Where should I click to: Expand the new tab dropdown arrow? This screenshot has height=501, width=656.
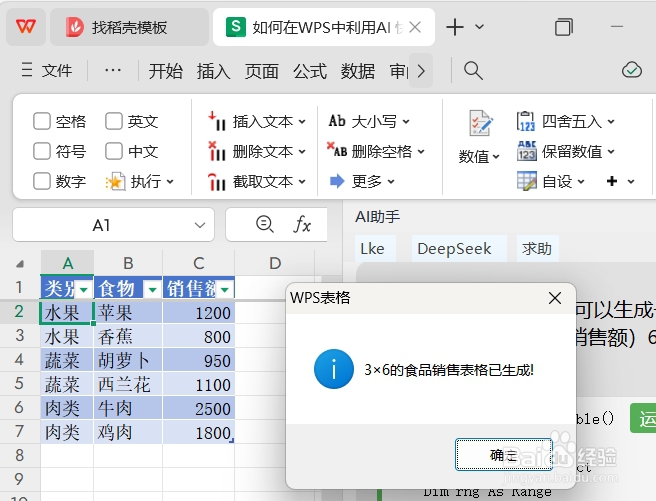click(x=479, y=27)
